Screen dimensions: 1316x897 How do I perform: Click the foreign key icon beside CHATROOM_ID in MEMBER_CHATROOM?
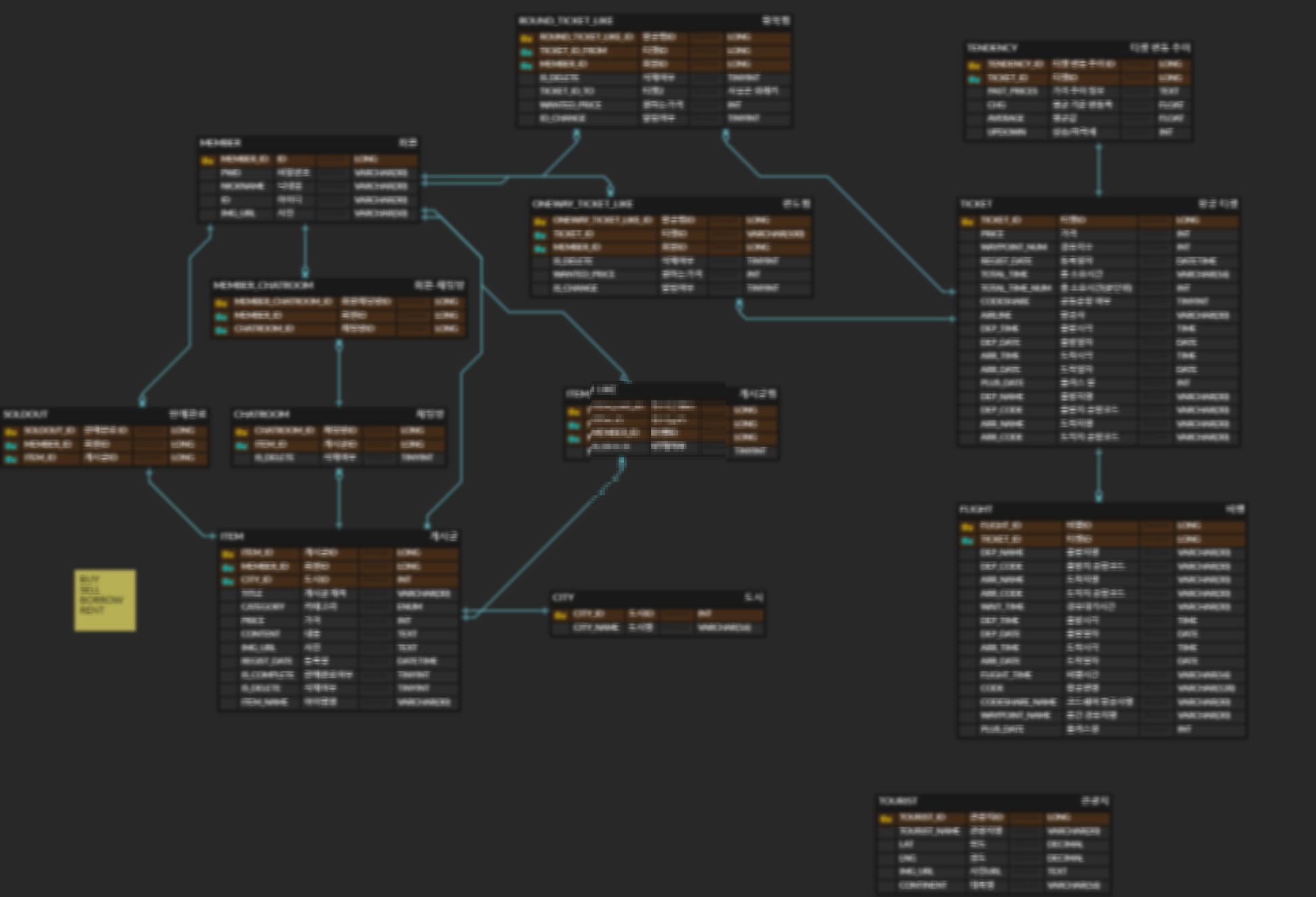tap(221, 330)
